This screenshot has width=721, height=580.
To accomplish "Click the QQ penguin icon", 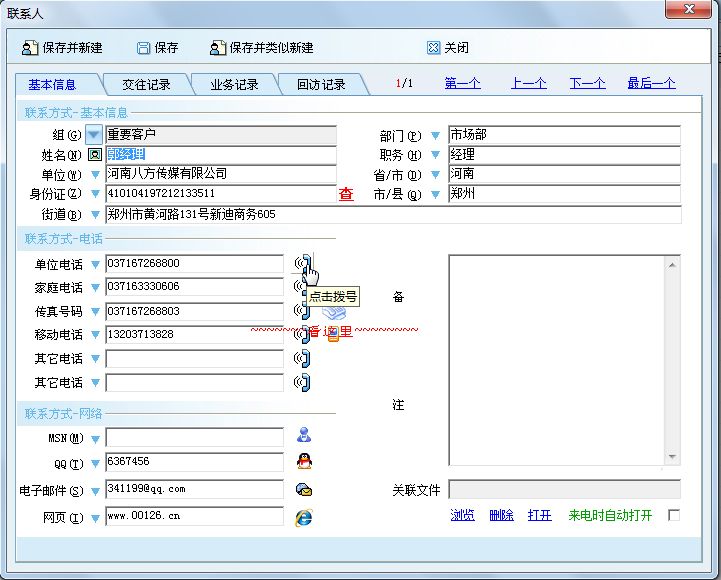I will click(x=303, y=461).
